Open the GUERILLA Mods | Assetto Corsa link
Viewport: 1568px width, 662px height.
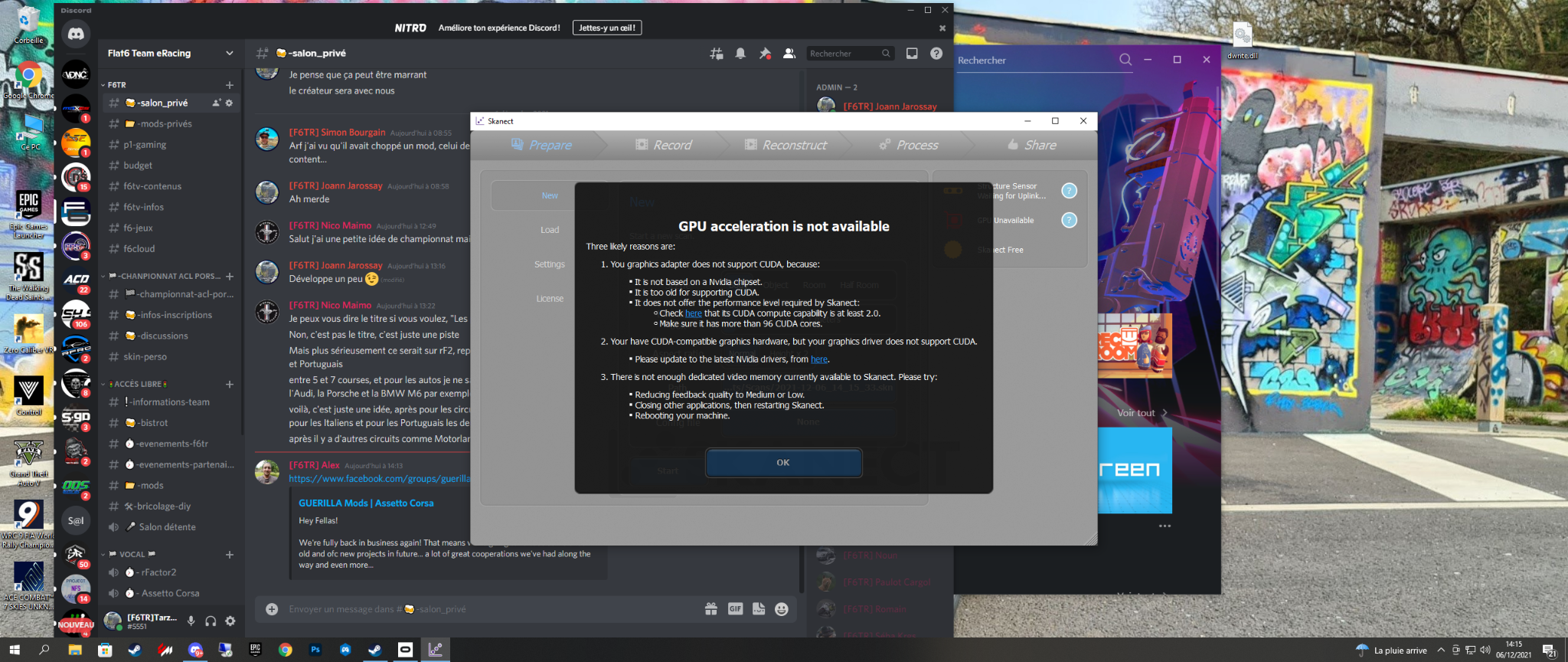click(366, 503)
